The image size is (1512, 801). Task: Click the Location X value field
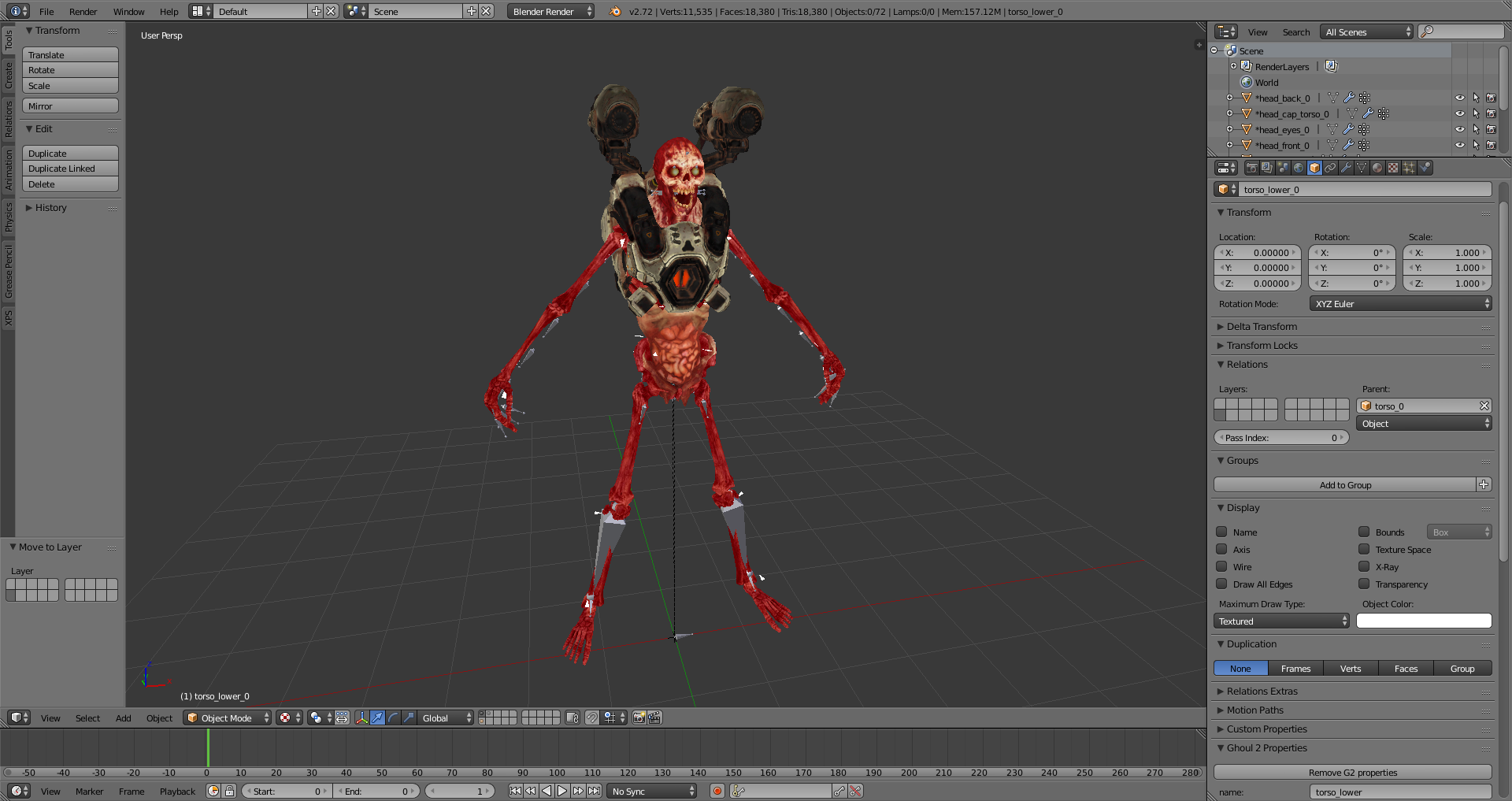(1258, 253)
